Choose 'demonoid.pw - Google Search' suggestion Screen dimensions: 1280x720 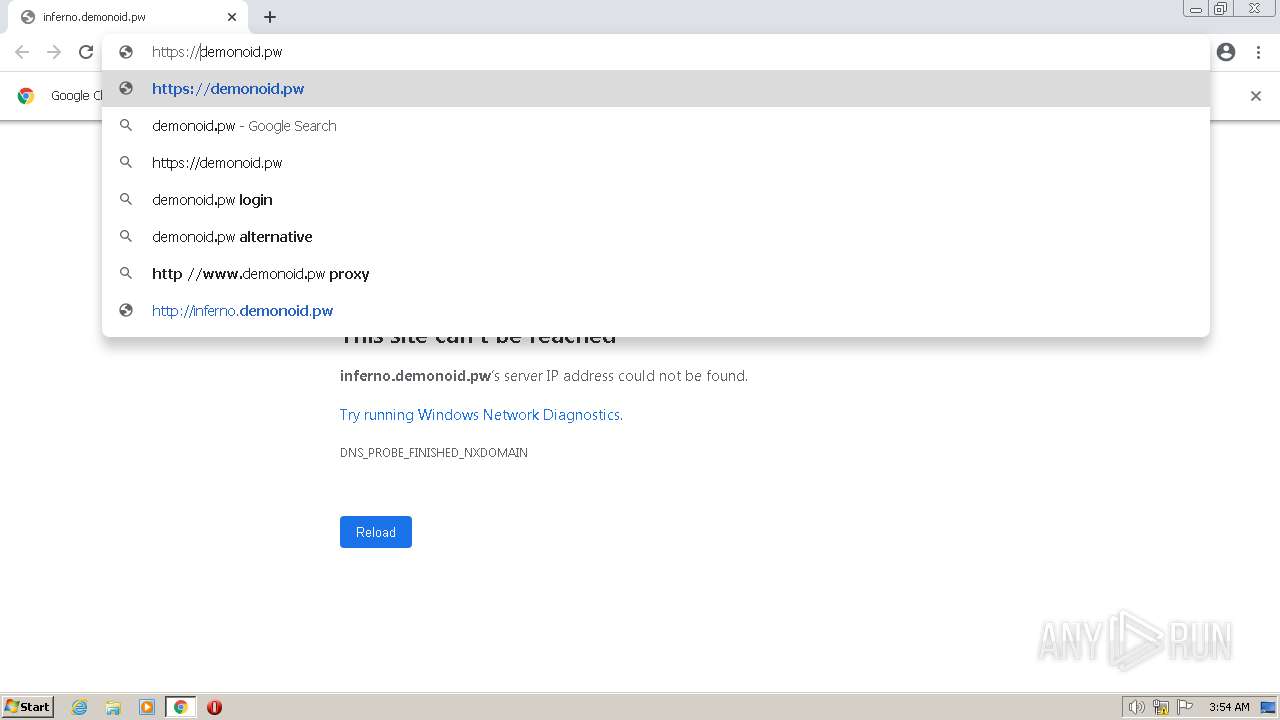point(656,125)
